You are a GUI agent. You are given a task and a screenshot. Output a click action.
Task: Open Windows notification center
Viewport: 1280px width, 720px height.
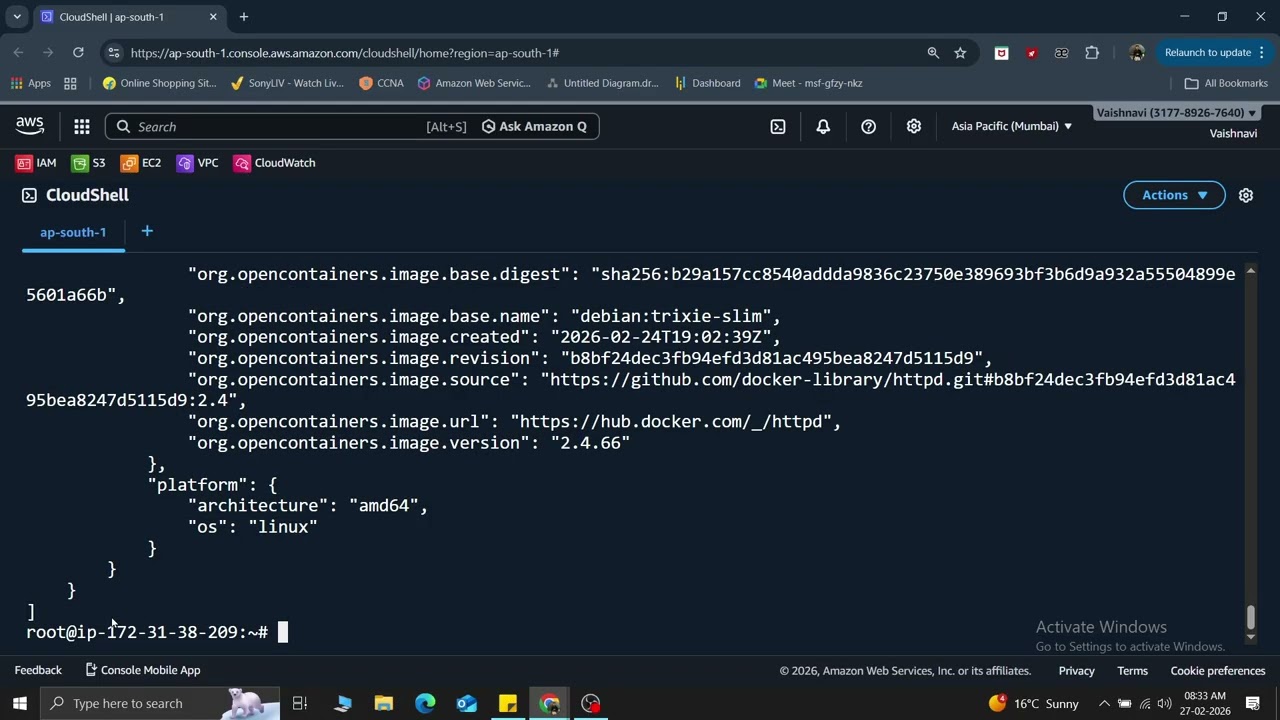[1253, 703]
